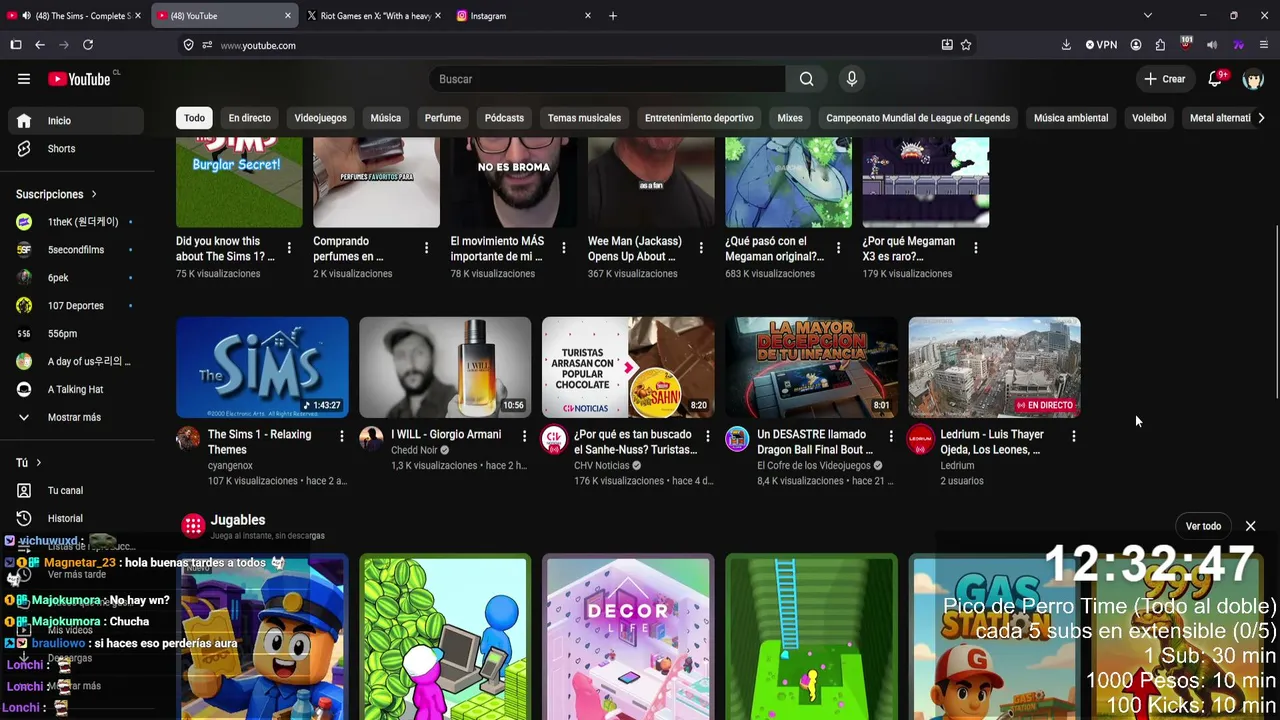Viewport: 1280px width, 720px height.
Task: Open the Ledrium channel avatar
Action: [x=920, y=439]
